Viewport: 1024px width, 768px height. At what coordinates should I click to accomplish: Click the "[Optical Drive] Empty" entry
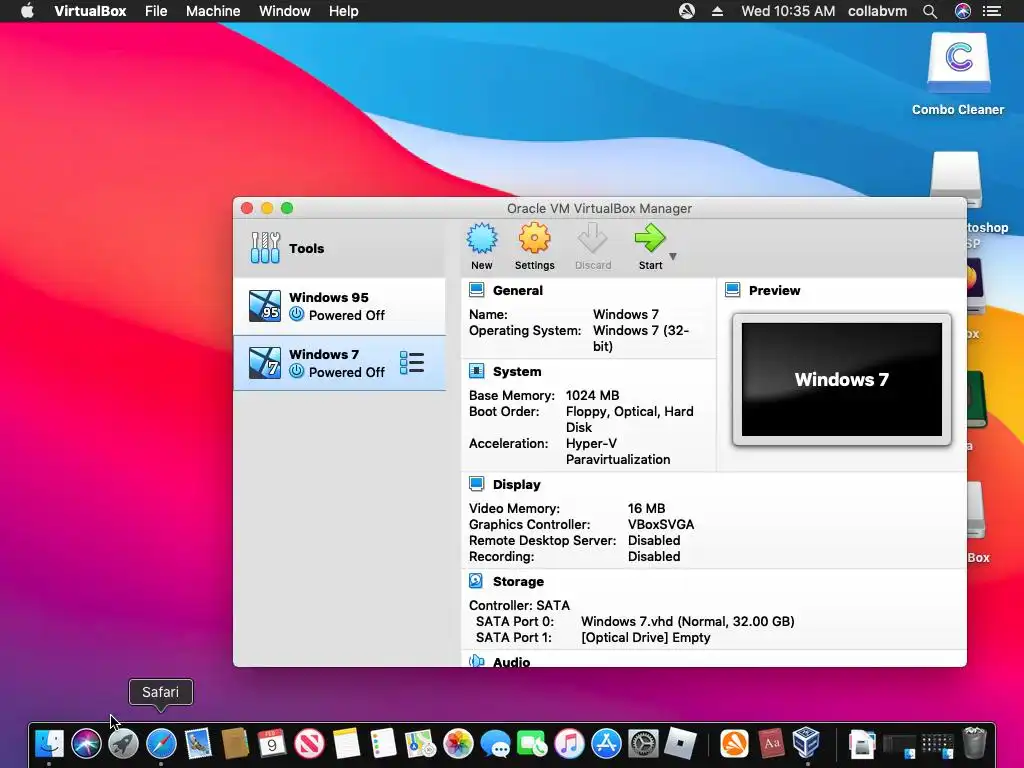pyautogui.click(x=645, y=637)
